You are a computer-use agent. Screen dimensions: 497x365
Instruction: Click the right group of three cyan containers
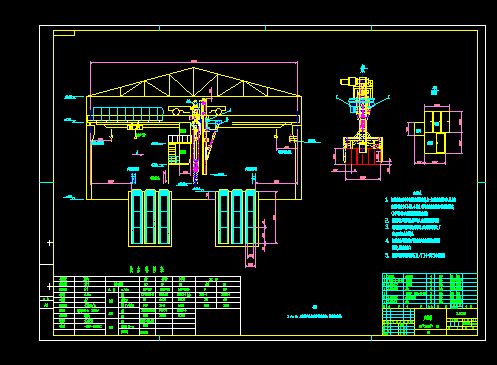coord(237,218)
